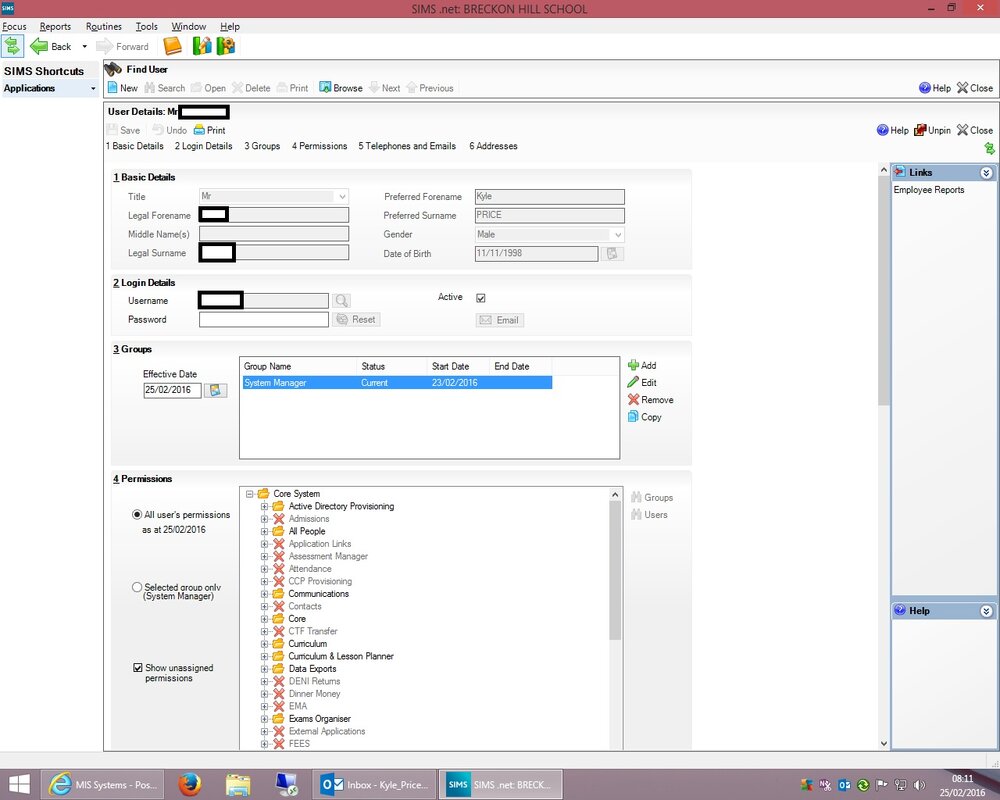Select the Communications tree item
Viewport: 1000px width, 800px height.
coord(318,593)
